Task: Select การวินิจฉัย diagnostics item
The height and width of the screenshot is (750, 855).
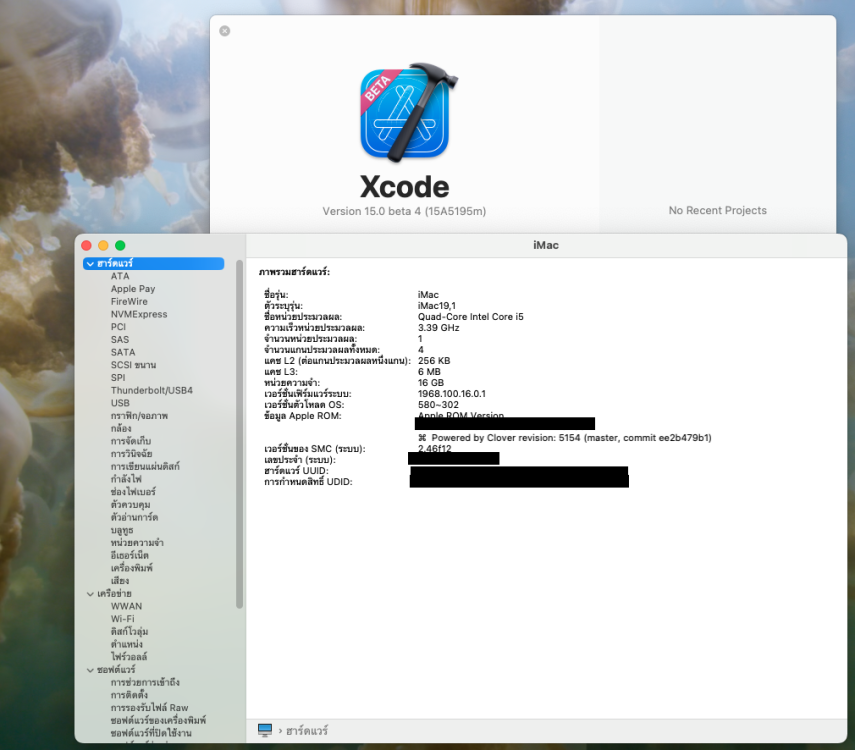Action: 131,453
